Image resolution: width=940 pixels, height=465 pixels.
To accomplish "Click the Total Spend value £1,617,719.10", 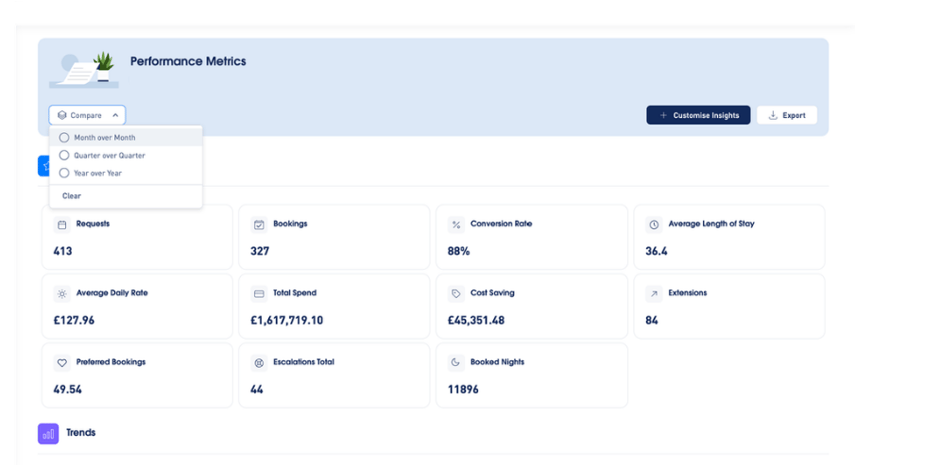I will (287, 320).
